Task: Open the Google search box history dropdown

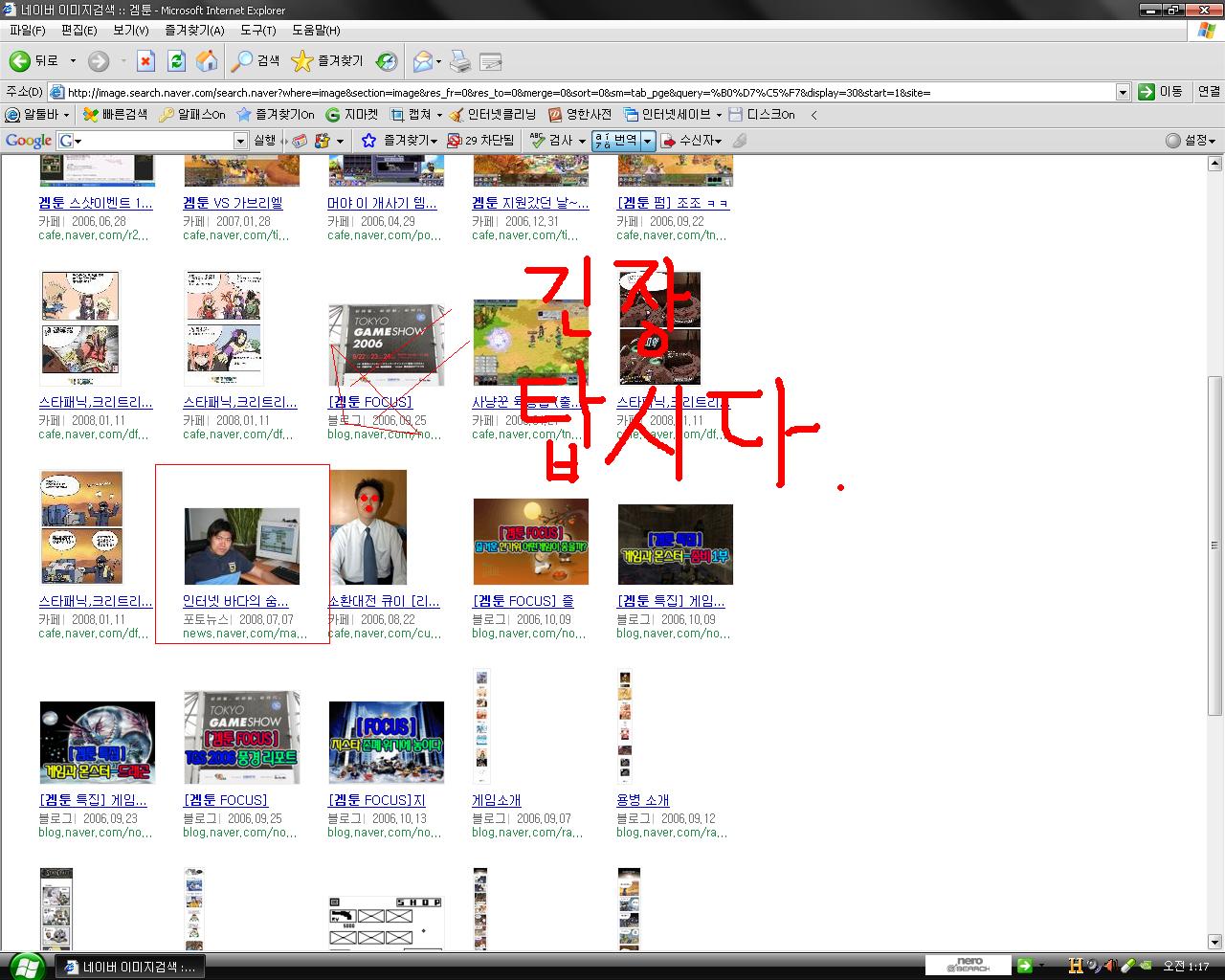Action: [x=240, y=141]
